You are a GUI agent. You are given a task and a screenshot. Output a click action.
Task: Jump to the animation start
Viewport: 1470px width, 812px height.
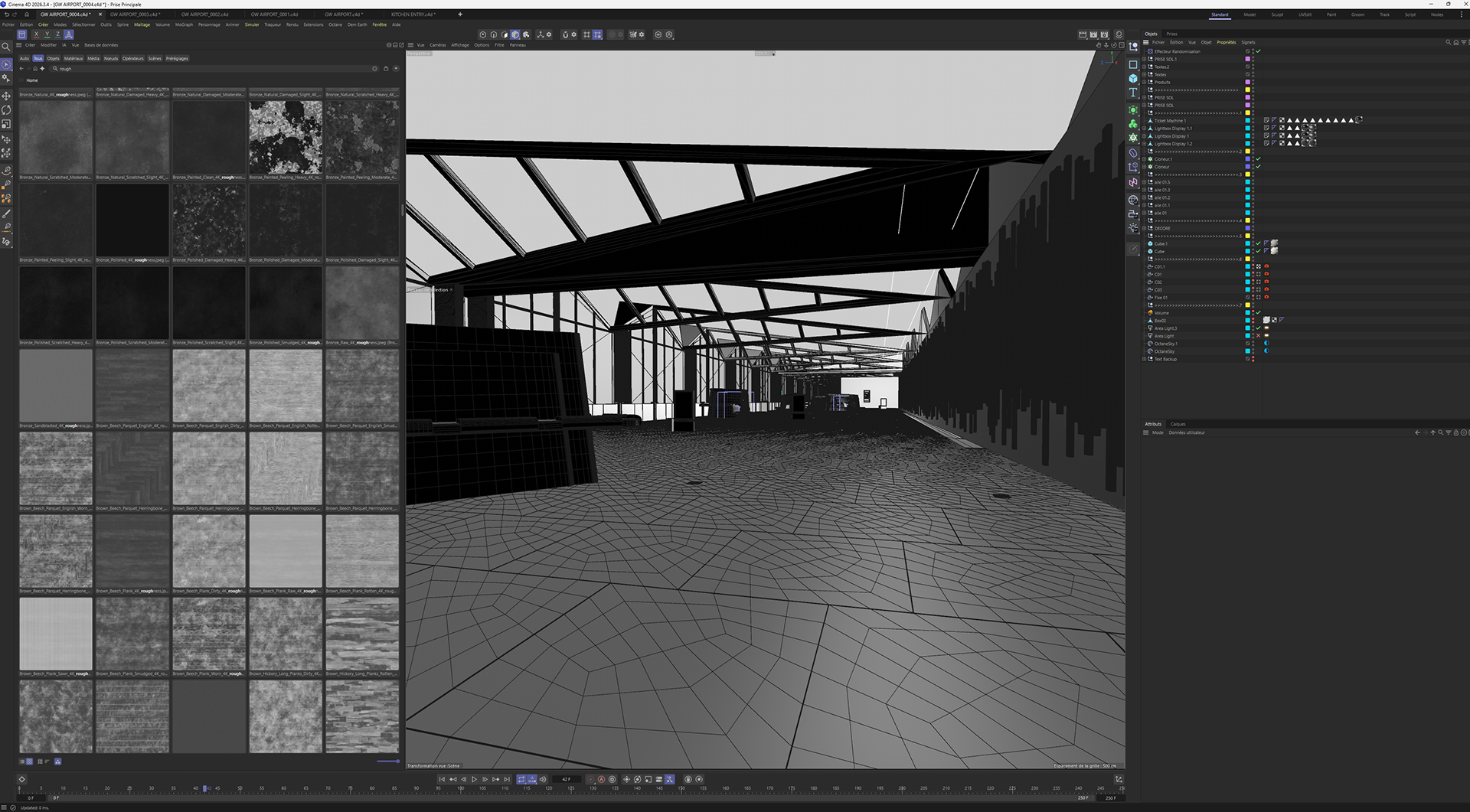click(x=442, y=779)
